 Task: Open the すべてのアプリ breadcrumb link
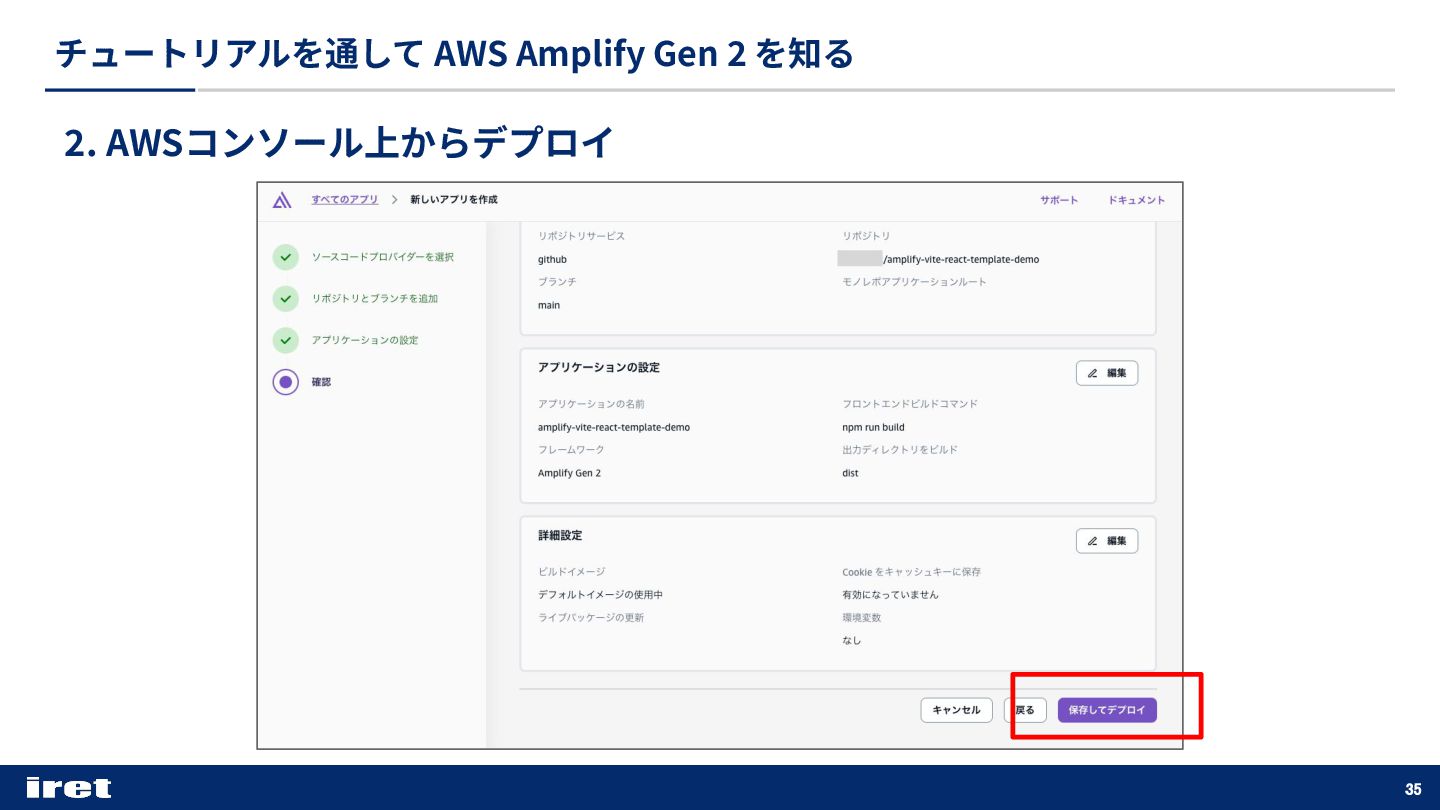pos(344,200)
